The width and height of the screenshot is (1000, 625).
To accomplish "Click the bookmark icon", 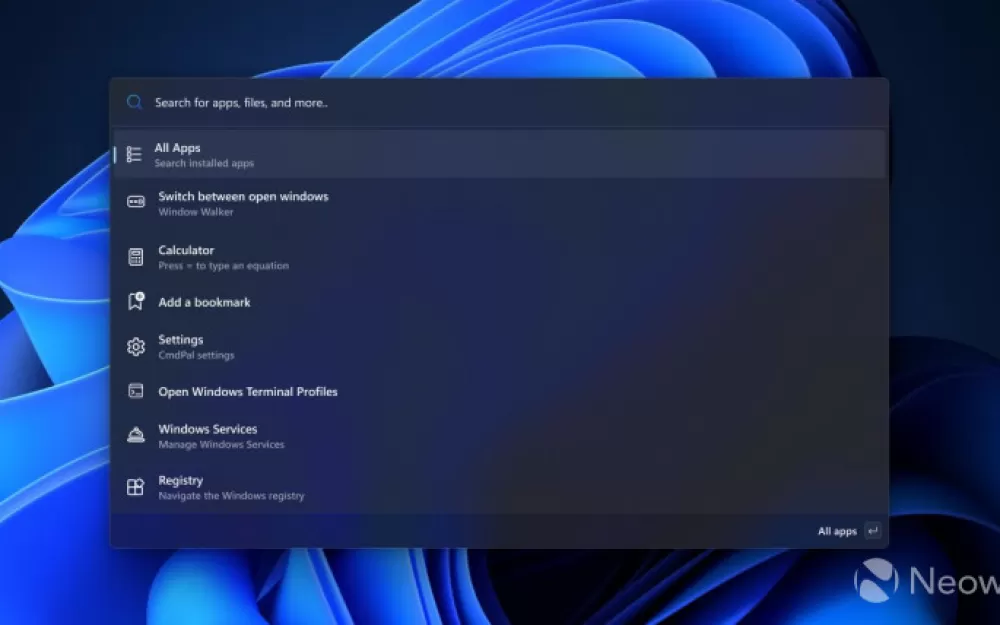I will [x=136, y=301].
